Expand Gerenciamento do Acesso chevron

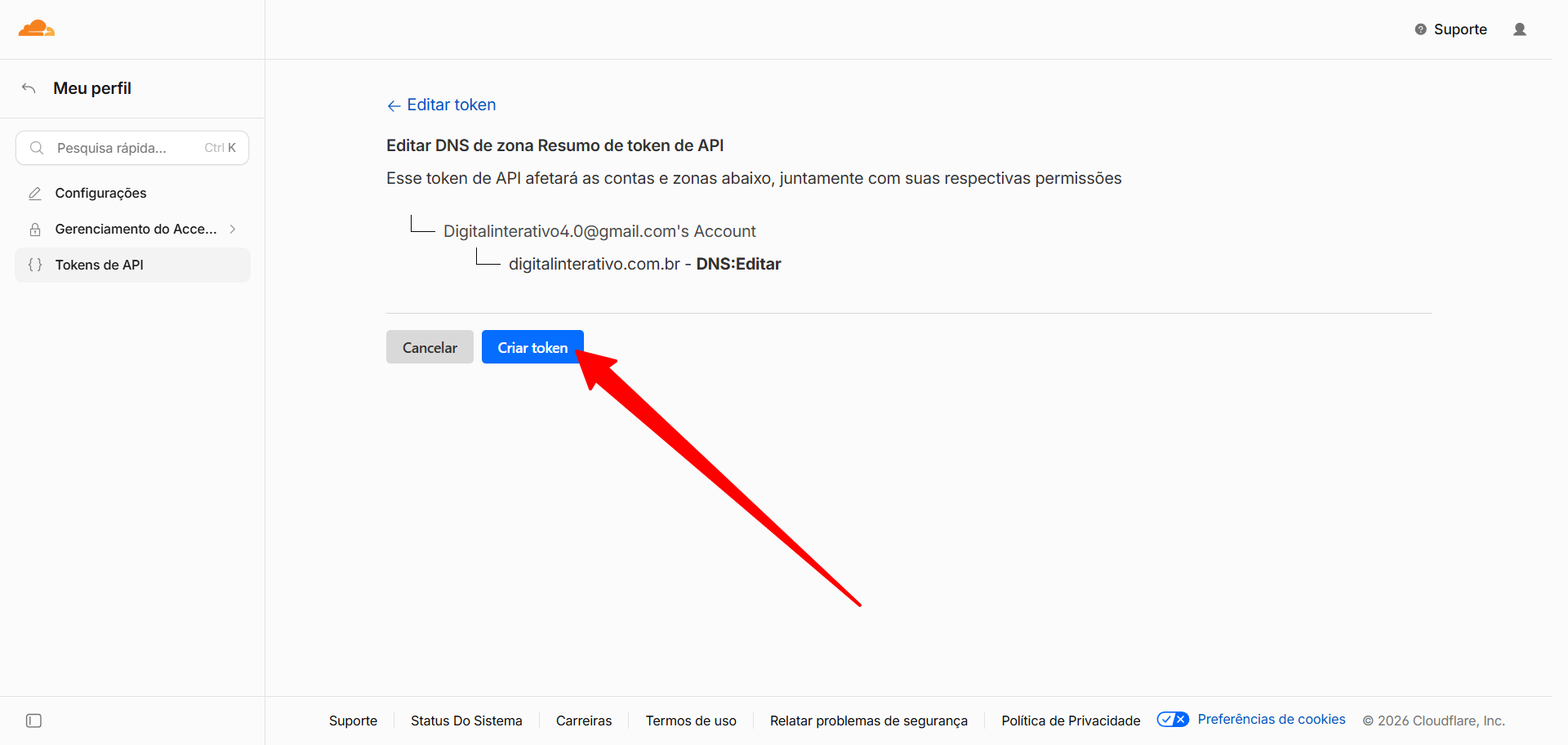tap(233, 230)
